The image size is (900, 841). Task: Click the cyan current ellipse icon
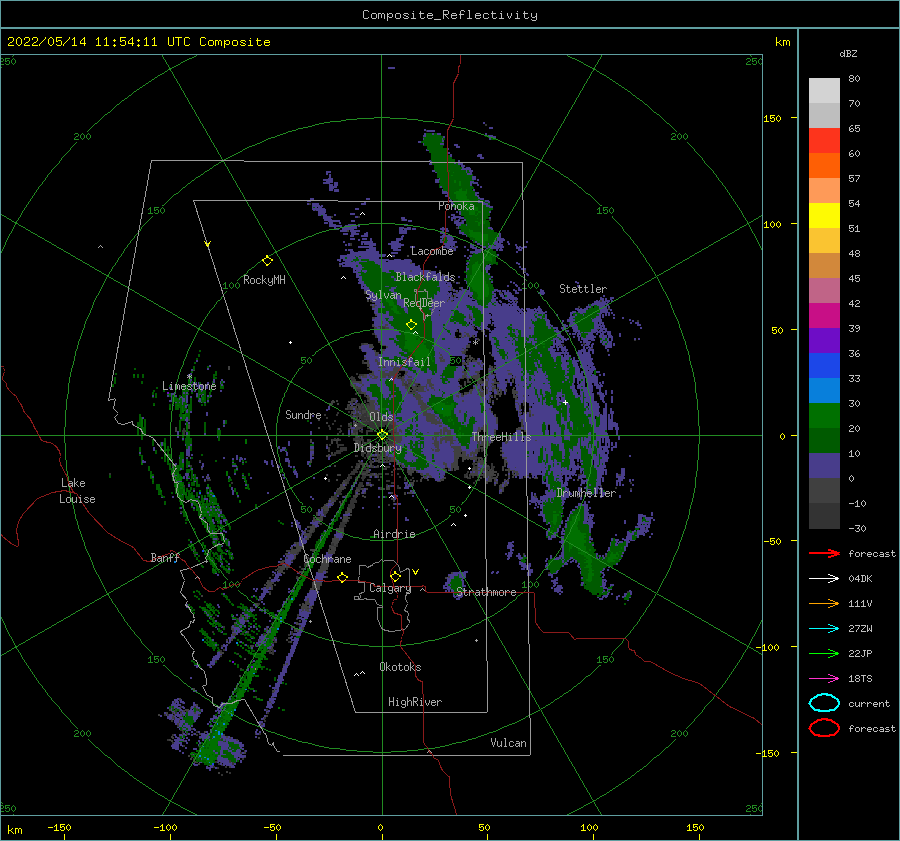824,703
